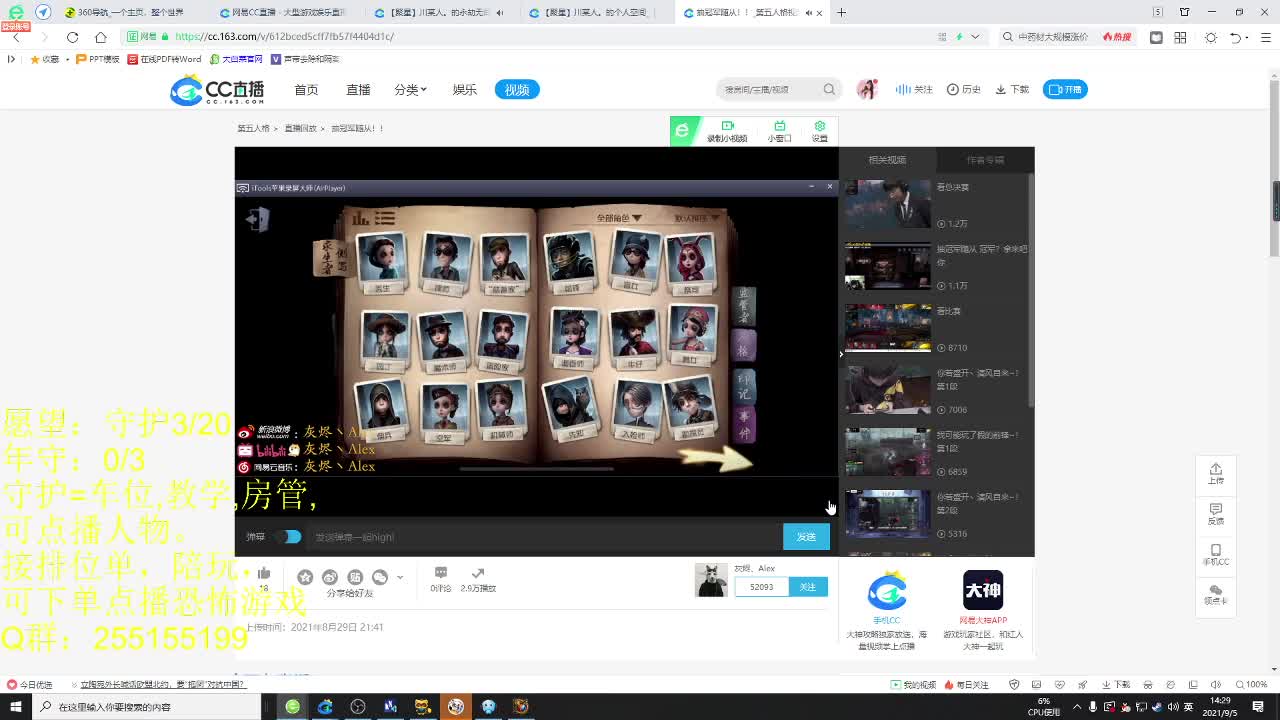Viewport: 1280px width, 720px height.
Task: Click the 手机CC sidebar button
Action: (x=1215, y=555)
